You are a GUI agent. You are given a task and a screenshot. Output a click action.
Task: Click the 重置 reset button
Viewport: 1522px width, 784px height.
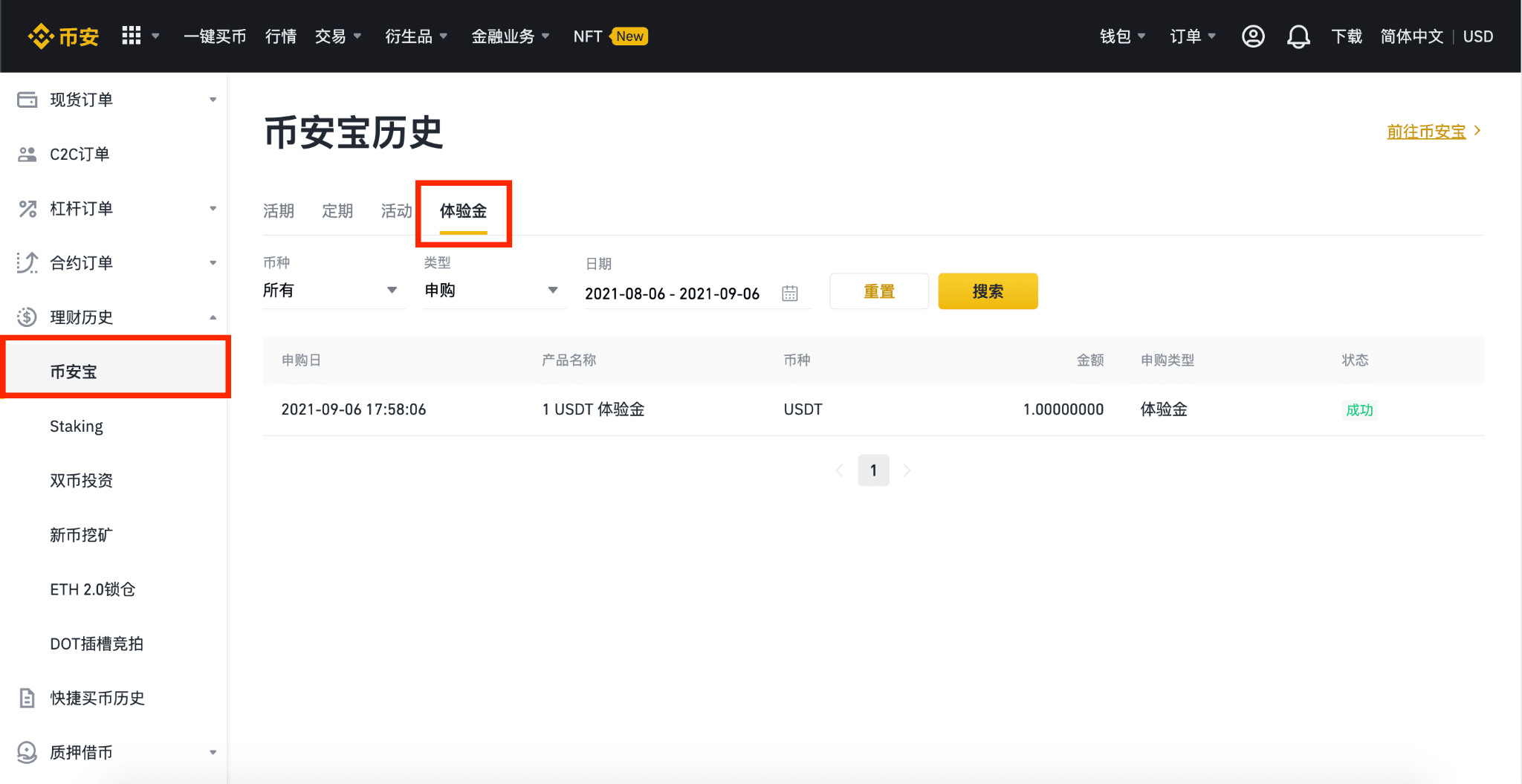pyautogui.click(x=879, y=291)
